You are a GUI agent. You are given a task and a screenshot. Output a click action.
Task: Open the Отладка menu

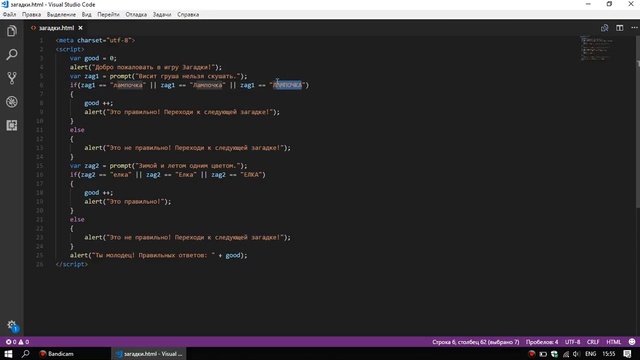pos(136,14)
